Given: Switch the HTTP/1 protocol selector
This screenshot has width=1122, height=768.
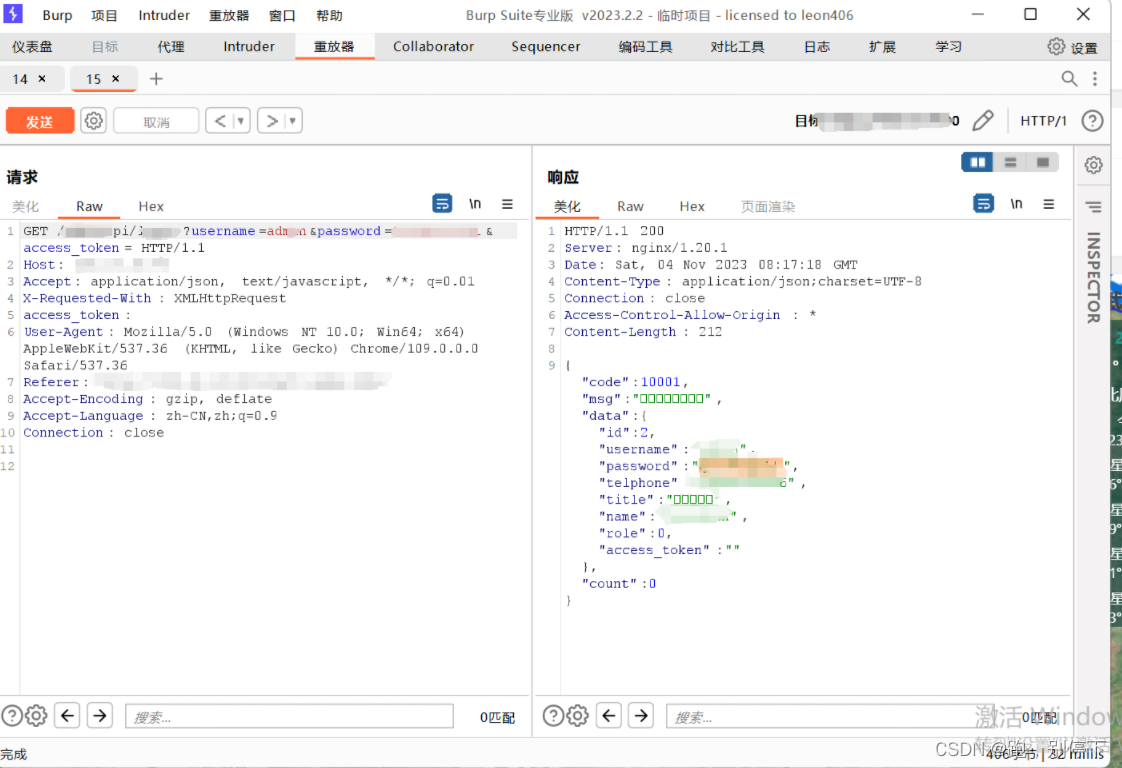Looking at the screenshot, I should pos(1043,121).
